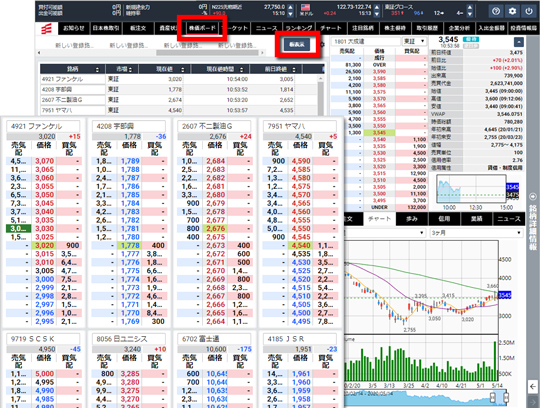Open the 株主優待 menu tab

[395, 28]
